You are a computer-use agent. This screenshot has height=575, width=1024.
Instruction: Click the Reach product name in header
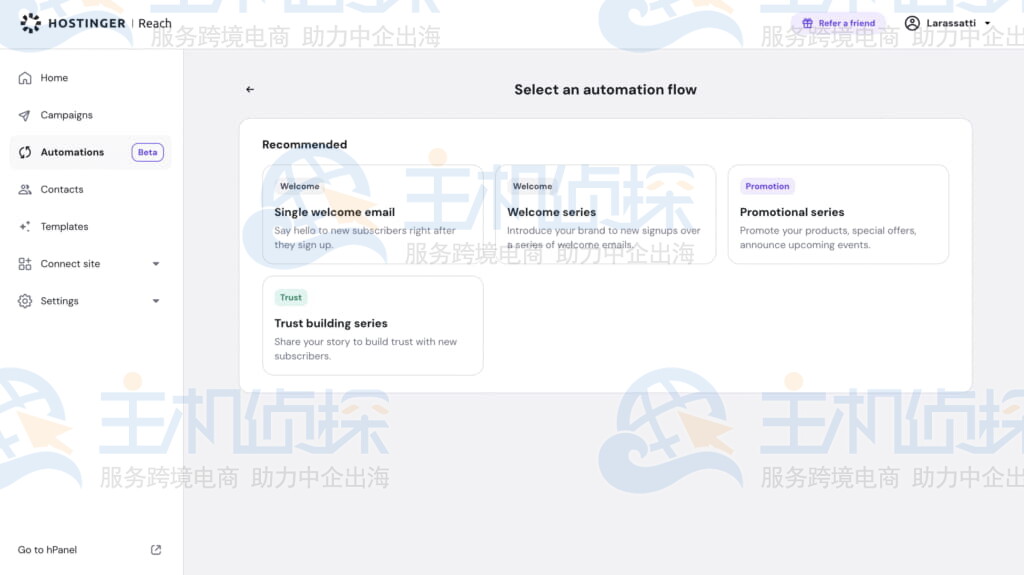click(155, 24)
